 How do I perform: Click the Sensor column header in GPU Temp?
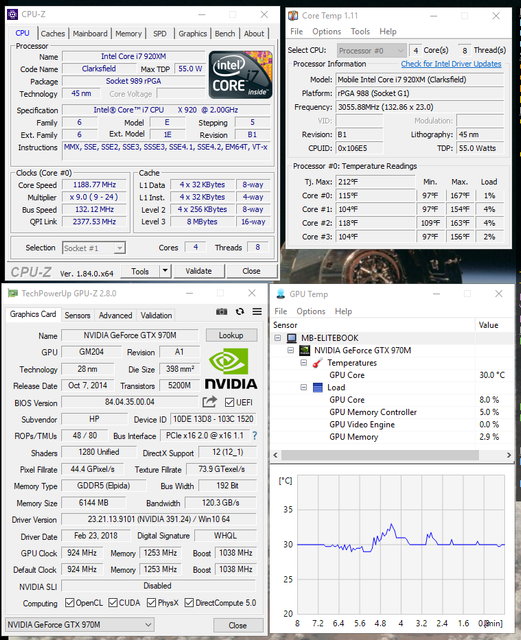373,325
